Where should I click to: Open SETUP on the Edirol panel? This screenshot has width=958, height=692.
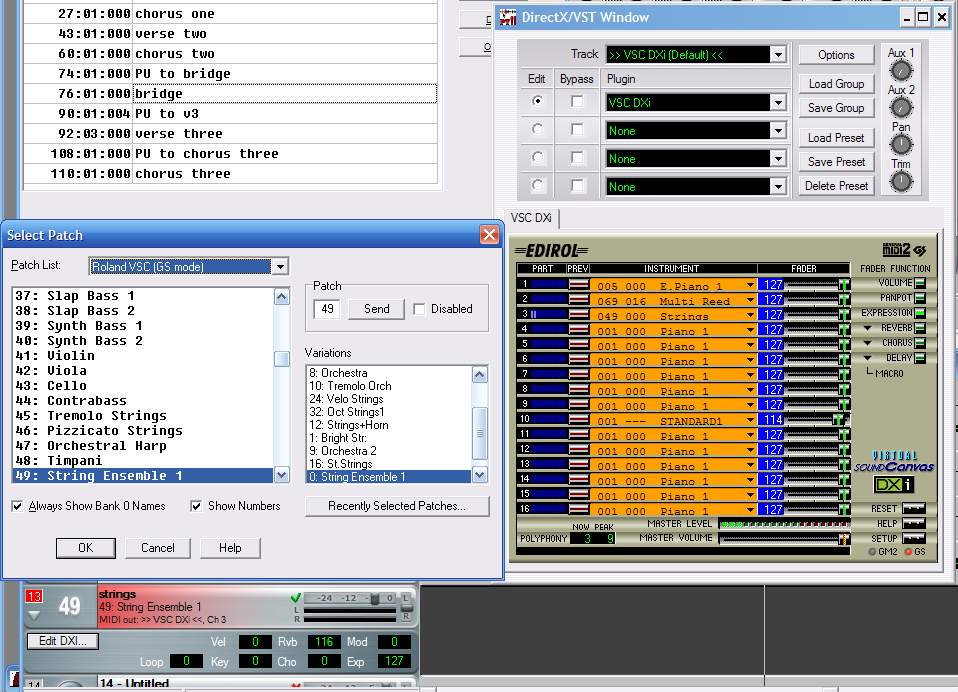(x=913, y=538)
